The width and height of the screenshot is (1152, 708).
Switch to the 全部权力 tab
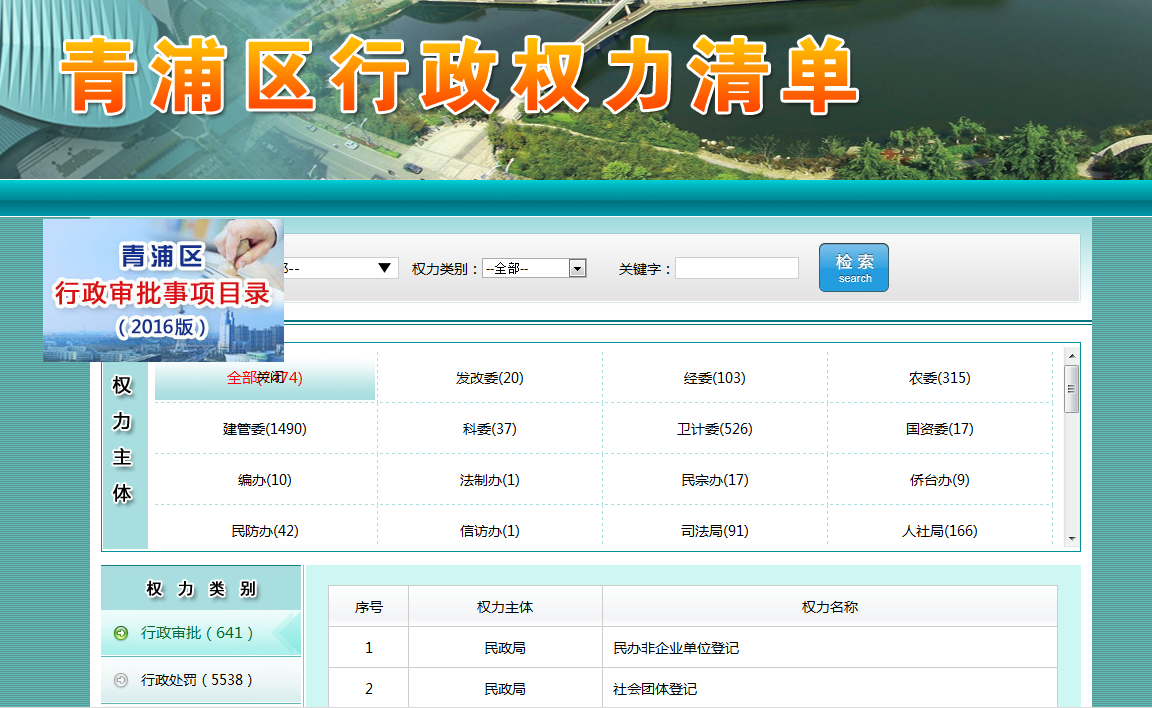[x=262, y=377]
